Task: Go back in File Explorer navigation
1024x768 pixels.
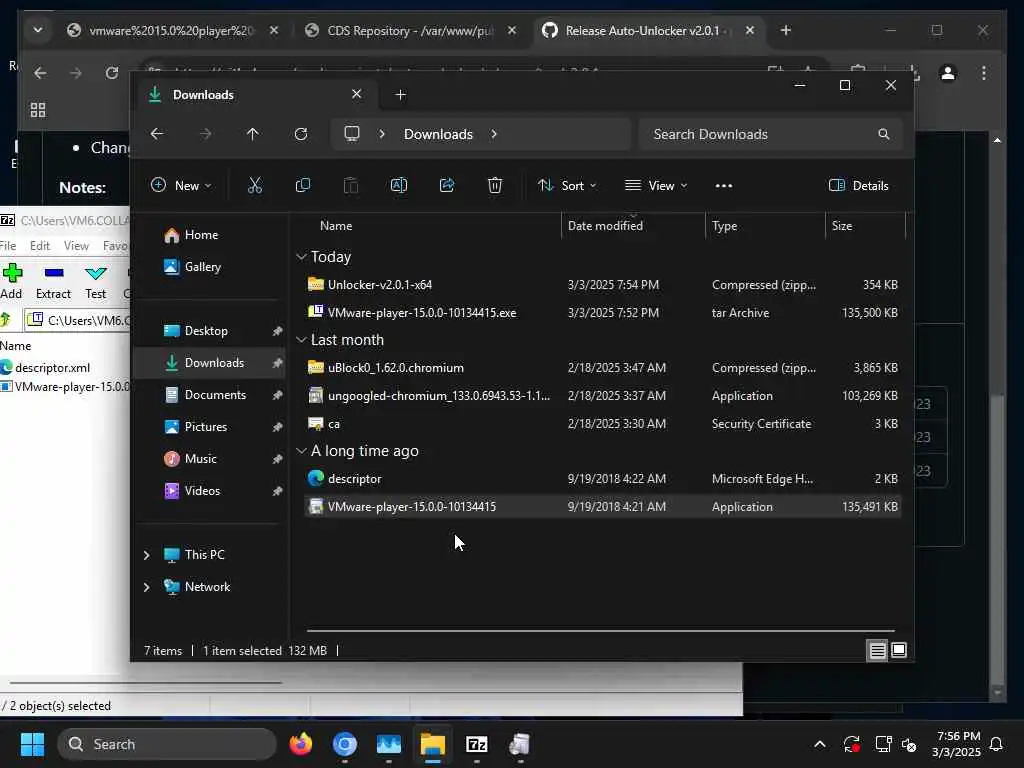Action: [157, 134]
